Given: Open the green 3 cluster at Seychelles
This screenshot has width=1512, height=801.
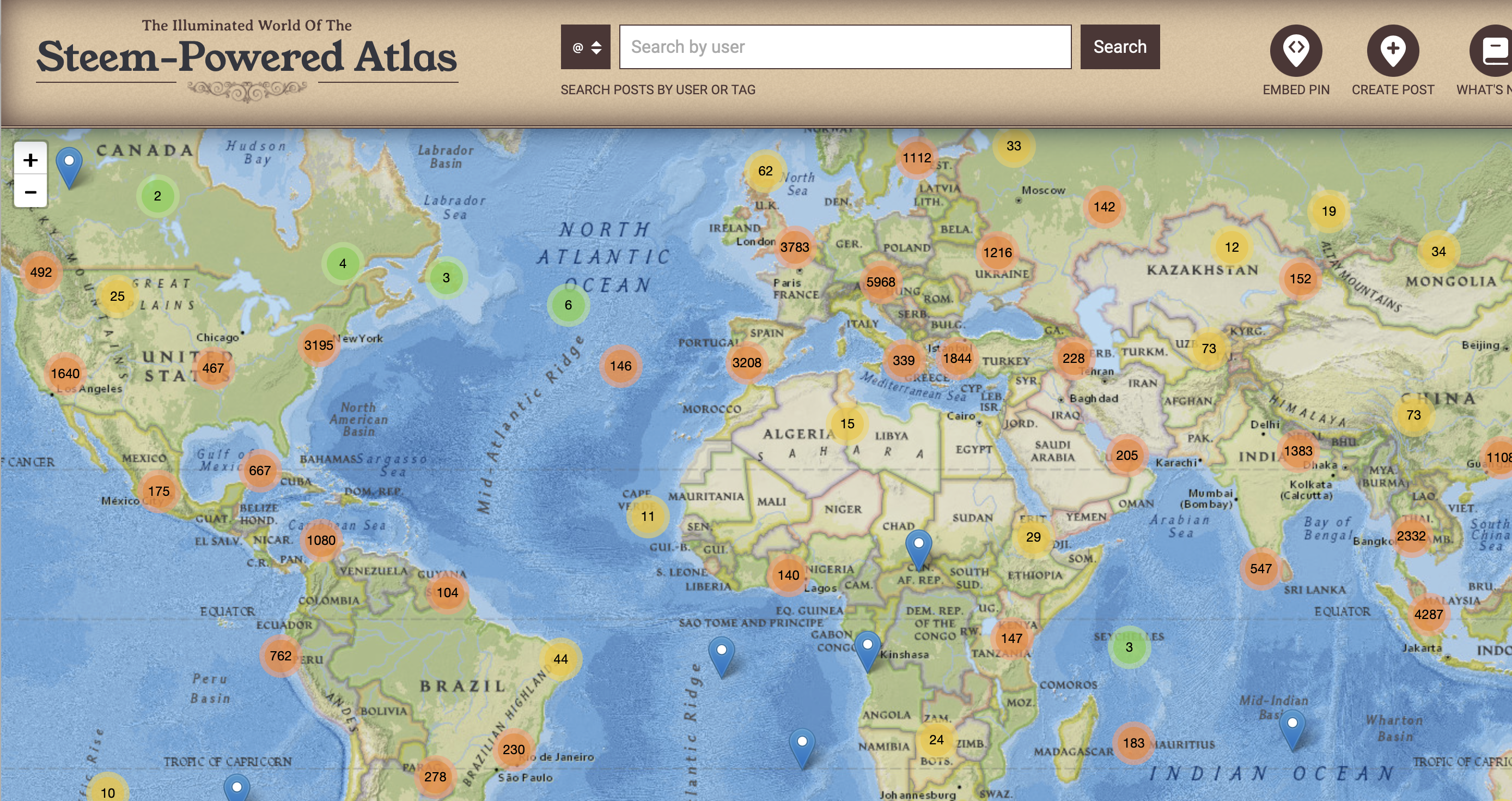Looking at the screenshot, I should [x=1129, y=648].
